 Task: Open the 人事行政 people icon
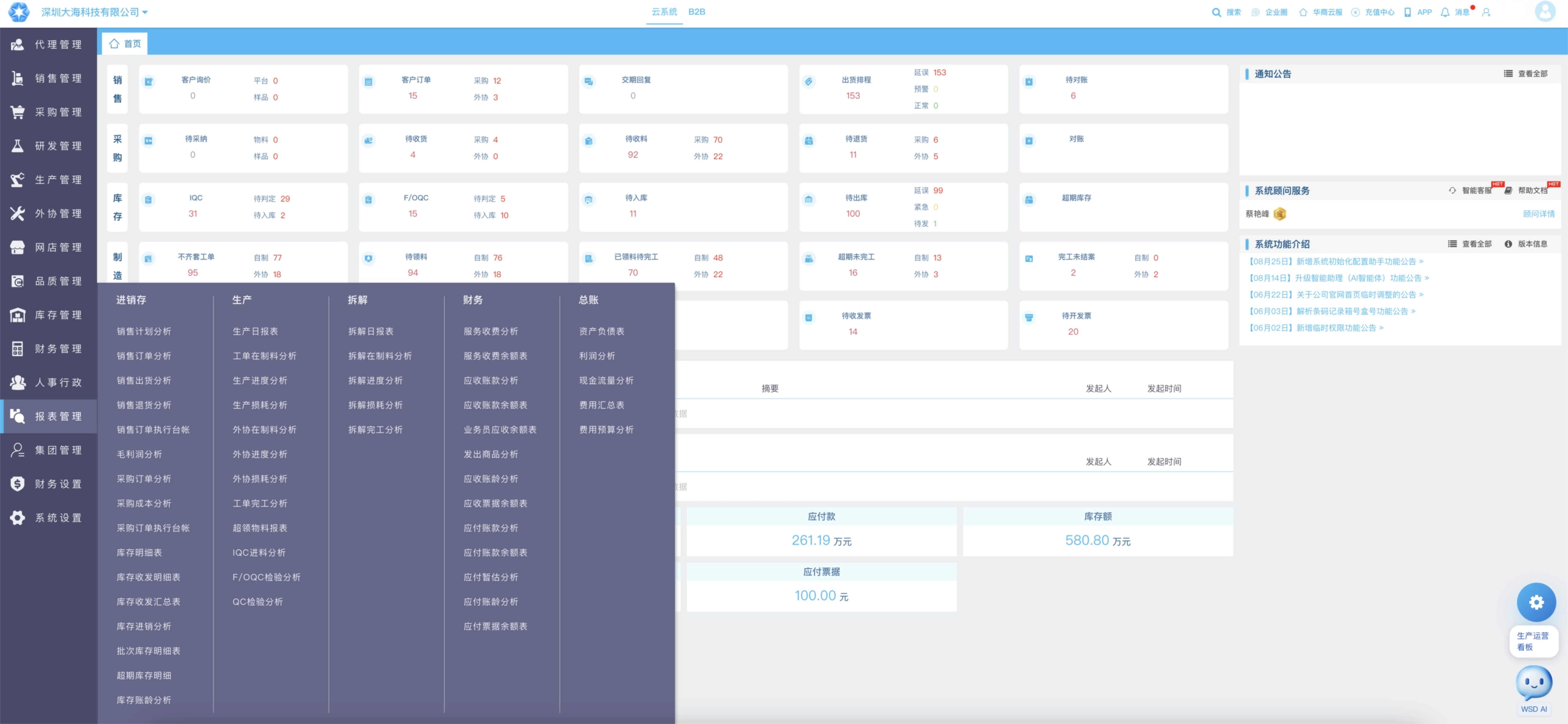coord(18,382)
